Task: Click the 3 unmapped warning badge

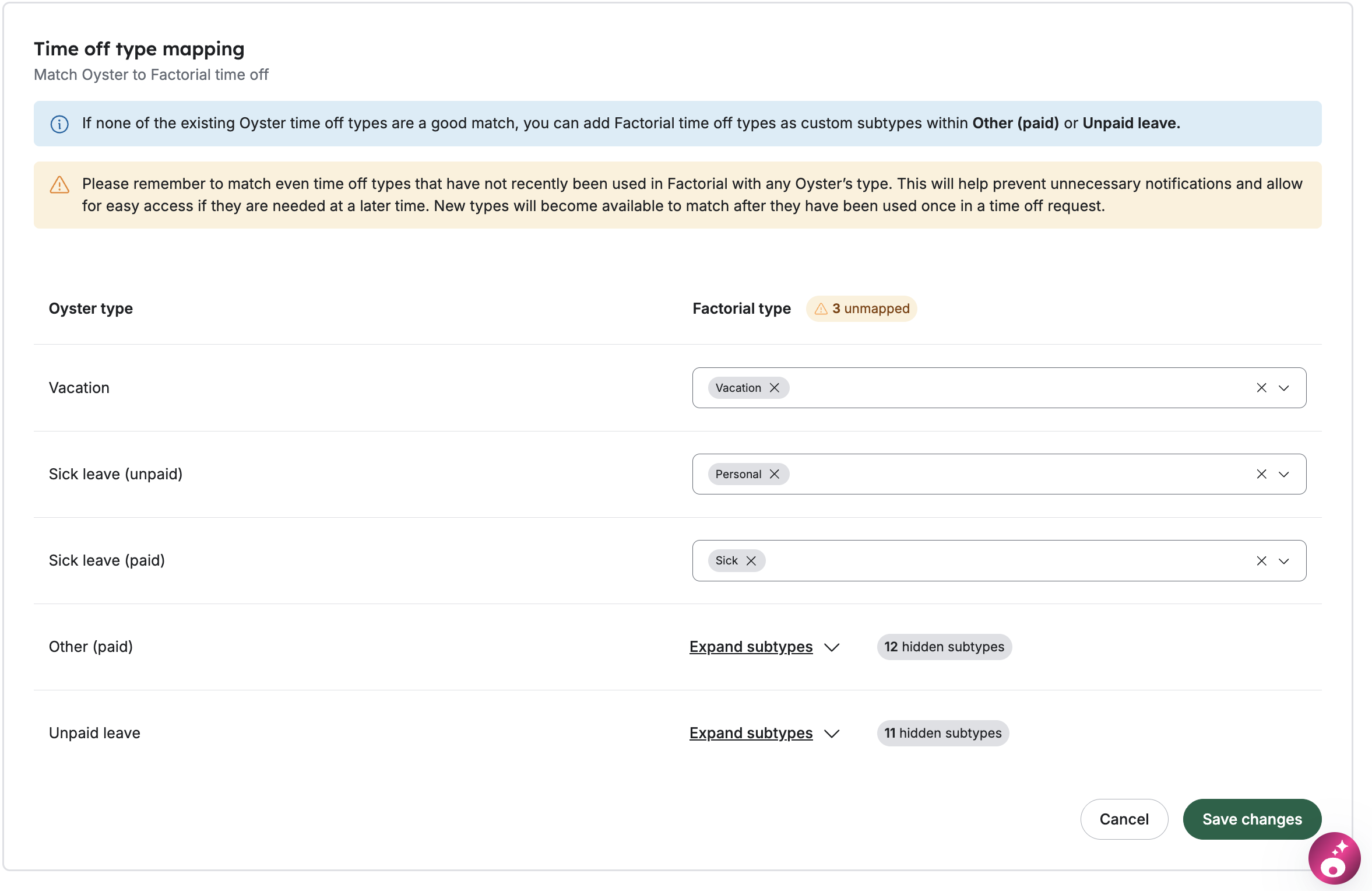Action: pyautogui.click(x=861, y=308)
